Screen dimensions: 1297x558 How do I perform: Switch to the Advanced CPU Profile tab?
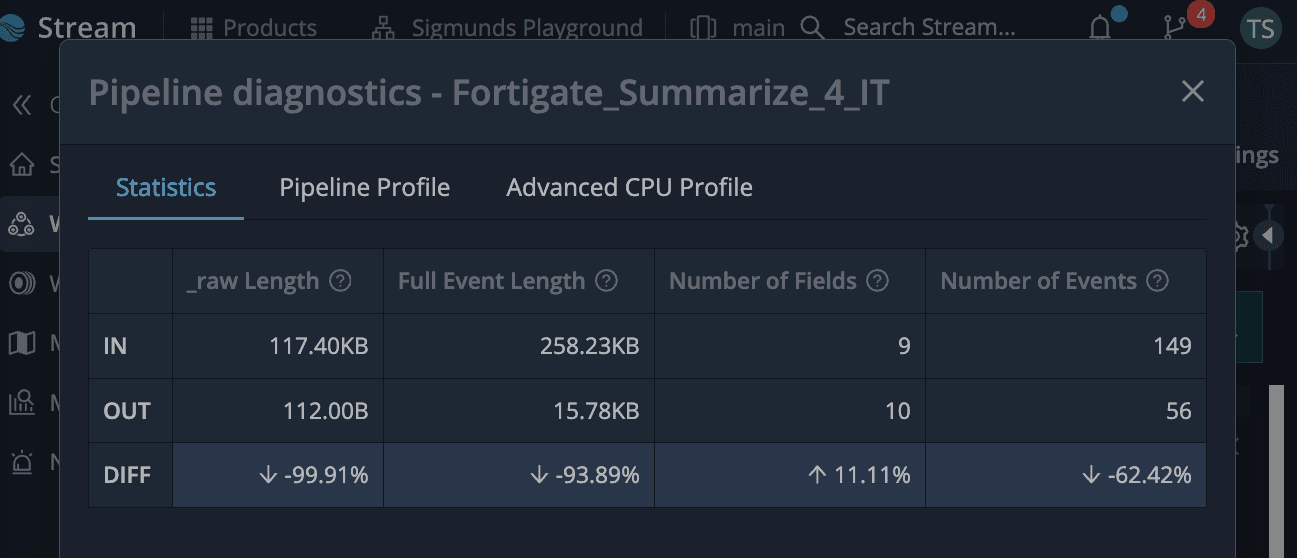point(629,188)
